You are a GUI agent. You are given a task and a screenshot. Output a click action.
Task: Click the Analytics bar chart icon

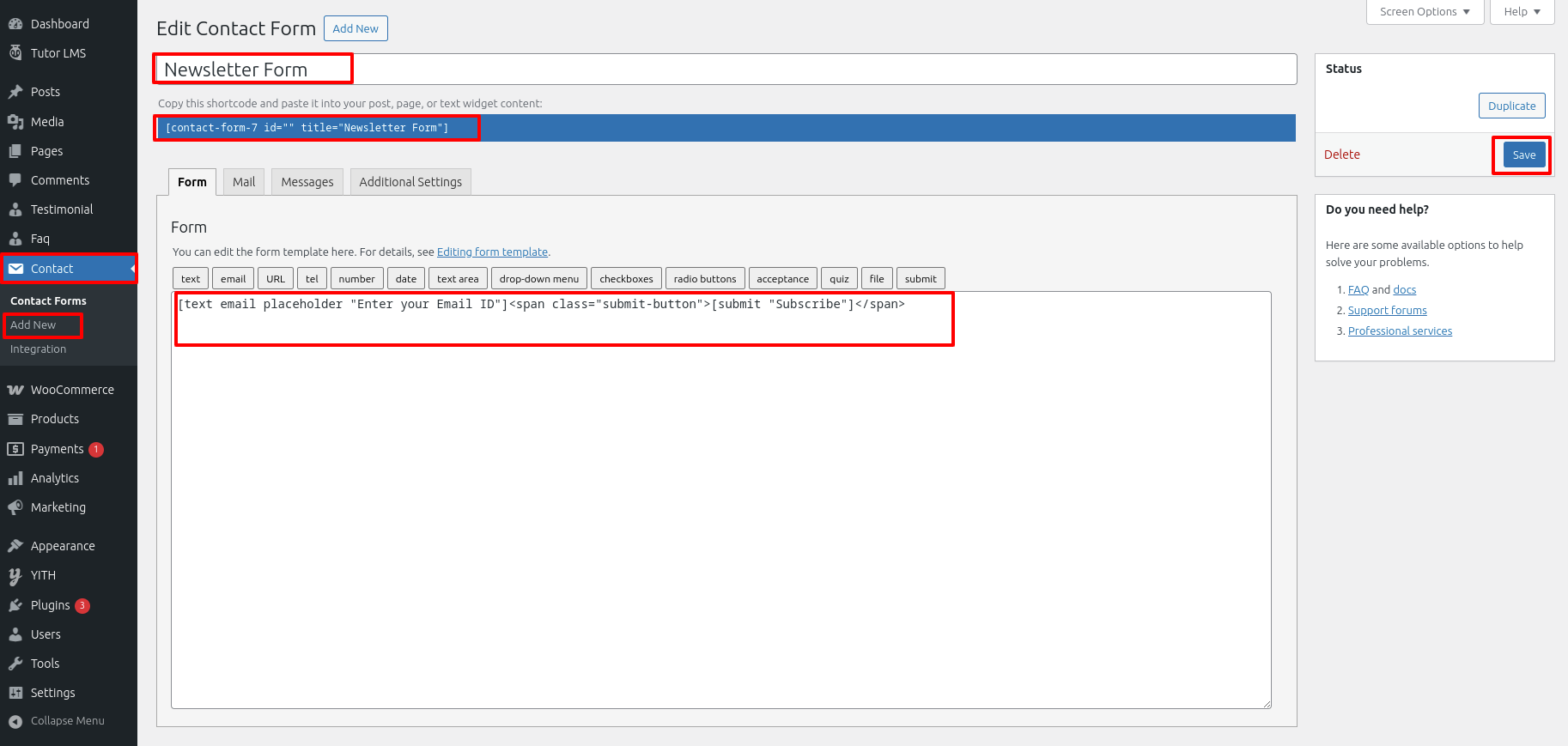[15, 478]
